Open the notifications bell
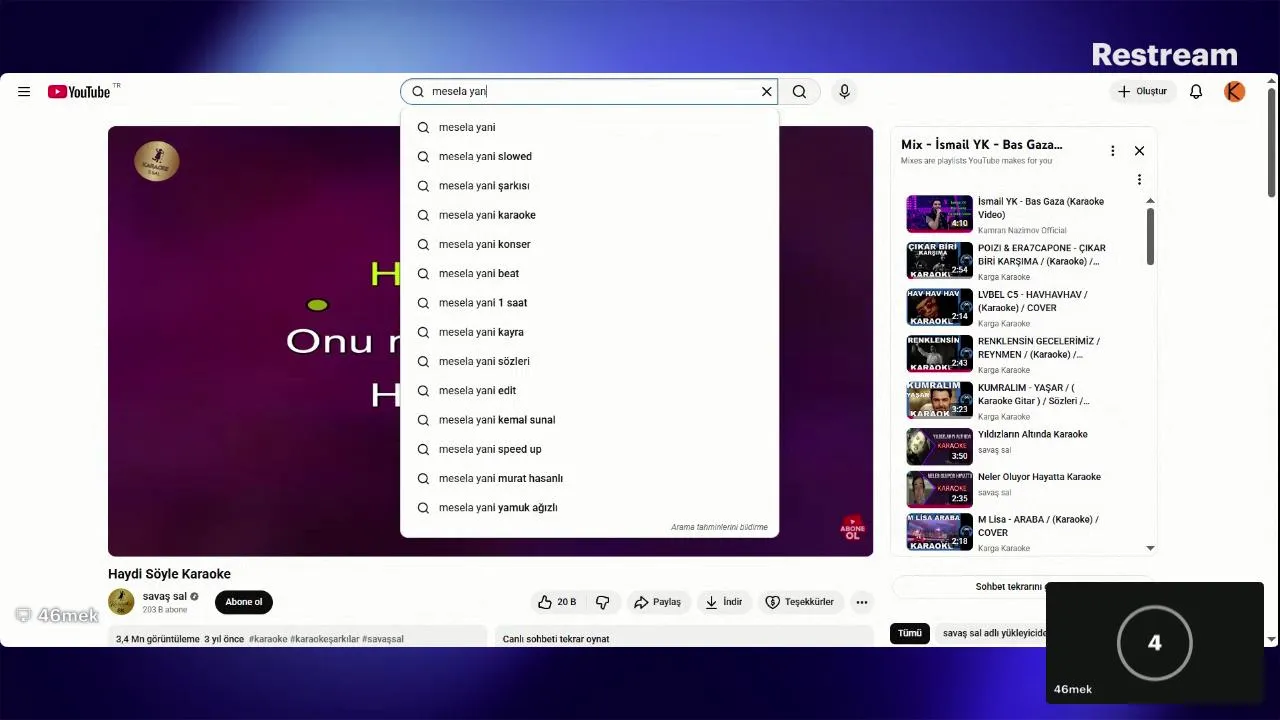 pyautogui.click(x=1196, y=91)
